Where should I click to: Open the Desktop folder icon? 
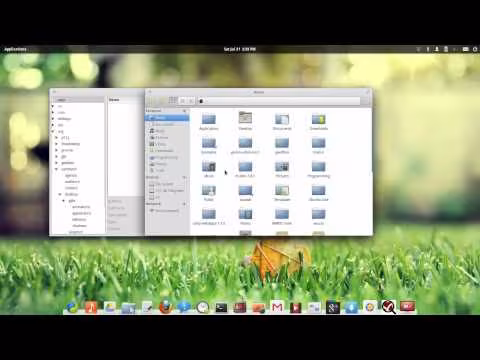pos(245,121)
